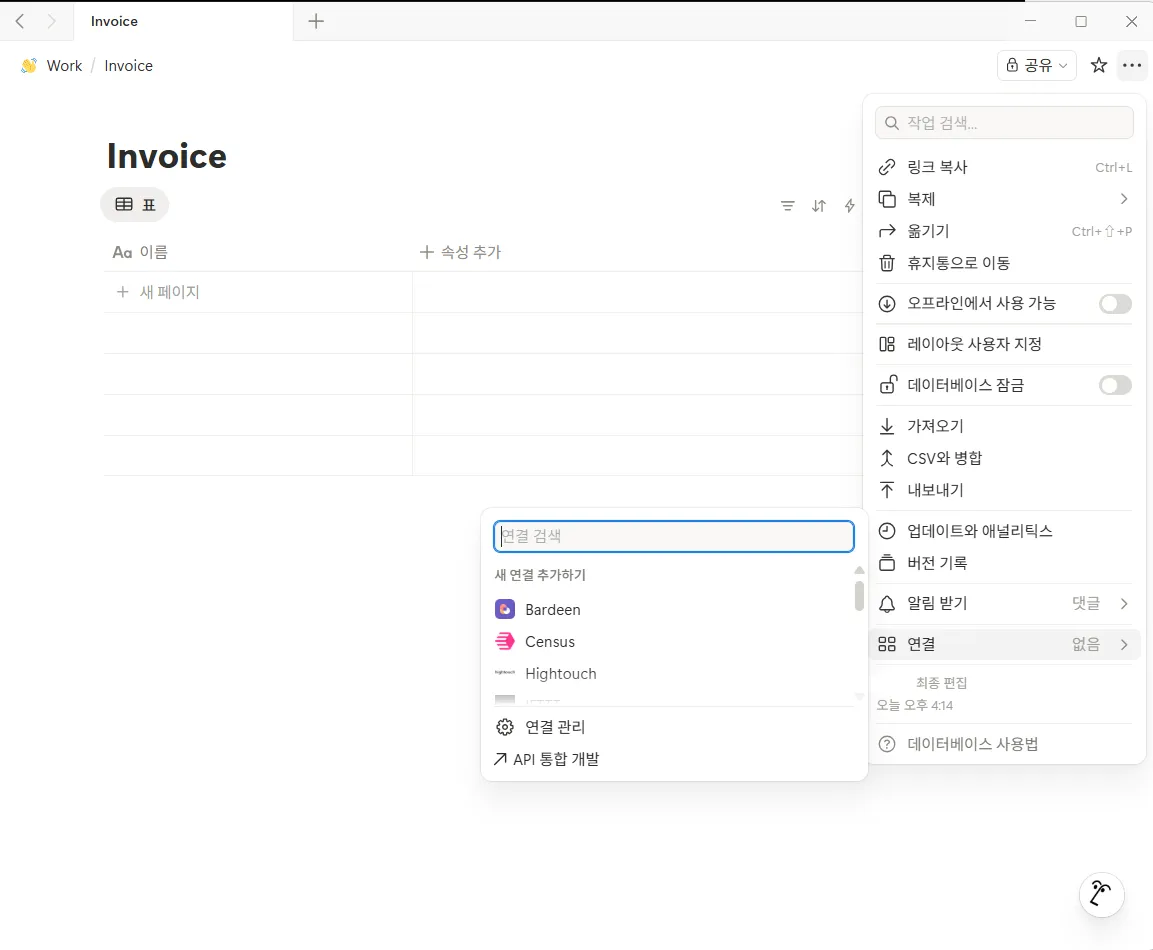
Task: Open automations via the lightning bolt icon
Action: coord(850,206)
